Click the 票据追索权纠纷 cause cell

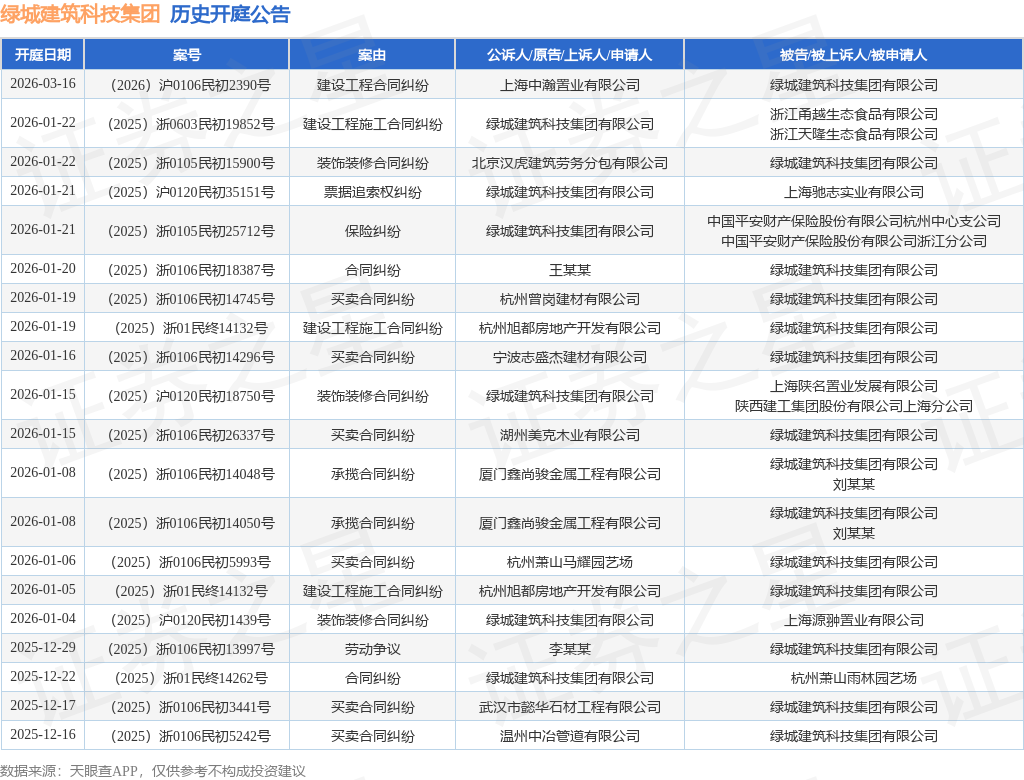372,192
